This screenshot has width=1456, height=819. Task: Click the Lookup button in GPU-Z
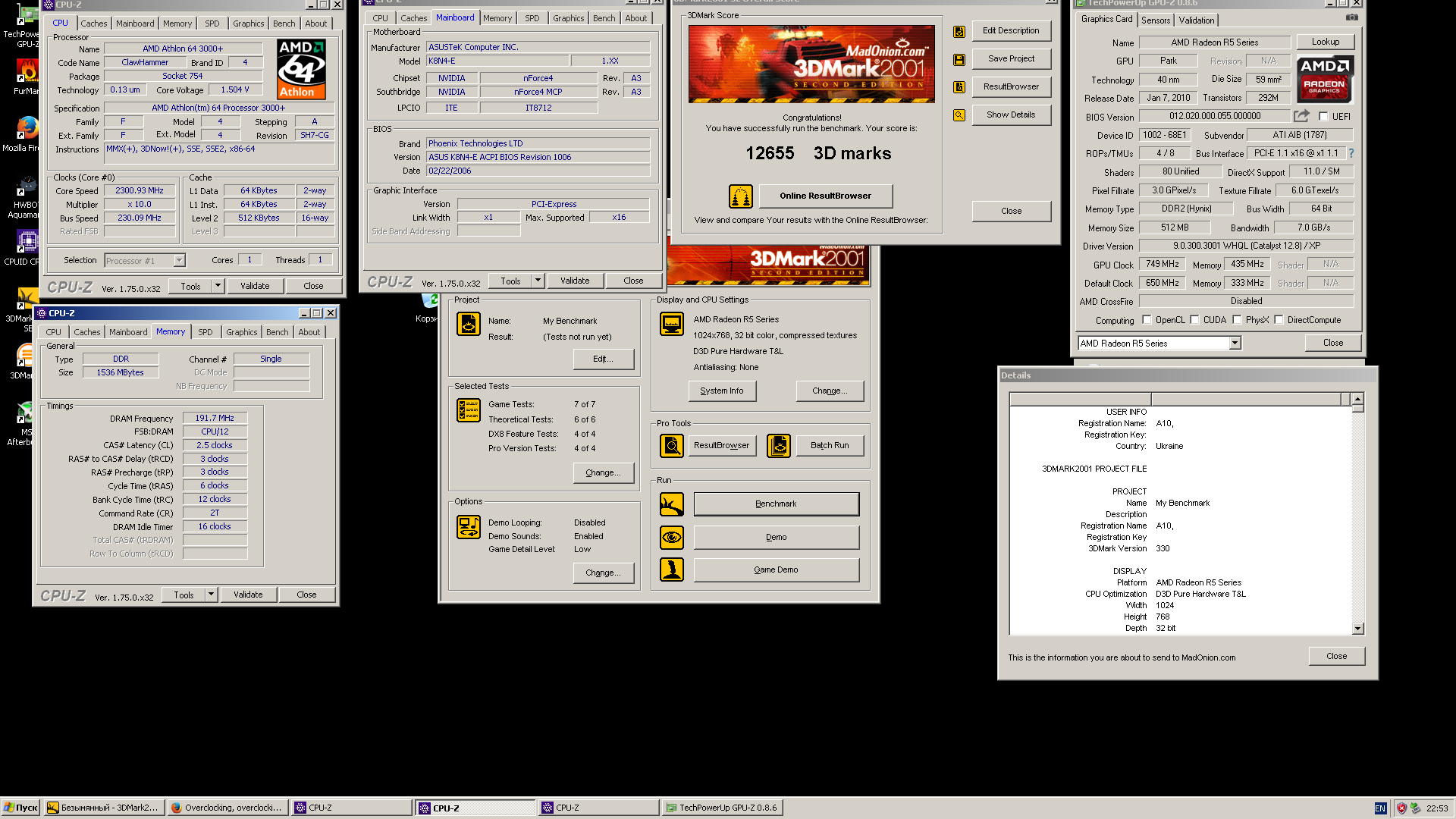1326,42
